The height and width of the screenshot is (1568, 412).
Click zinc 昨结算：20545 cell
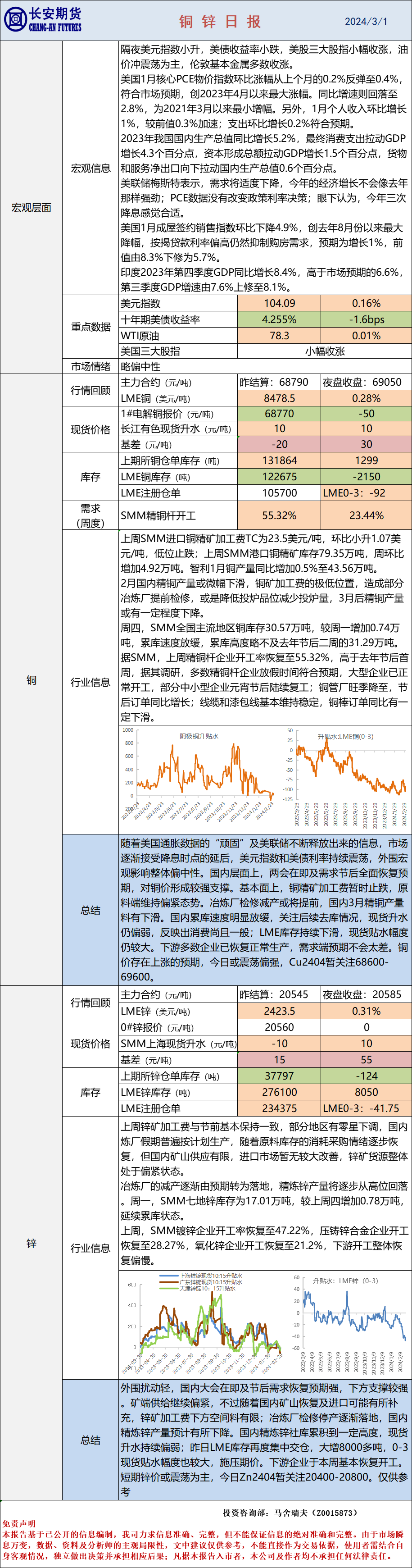pyautogui.click(x=279, y=994)
